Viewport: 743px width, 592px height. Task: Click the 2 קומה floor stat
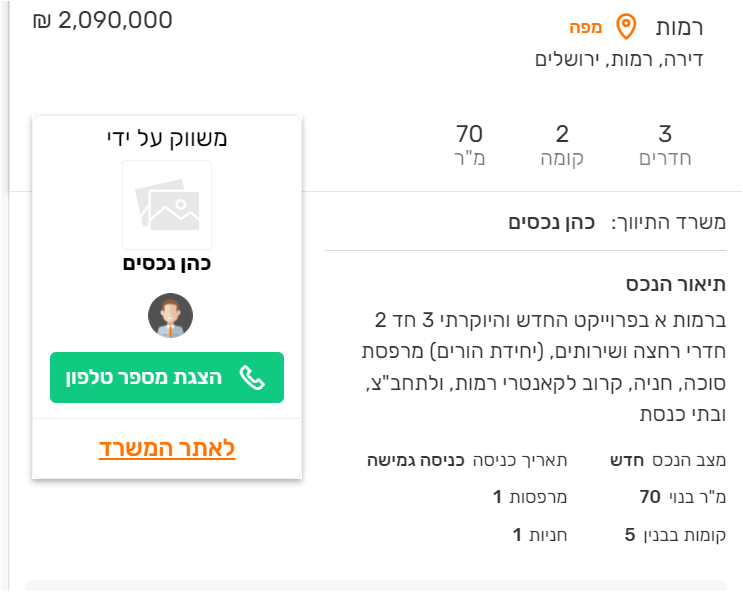562,145
